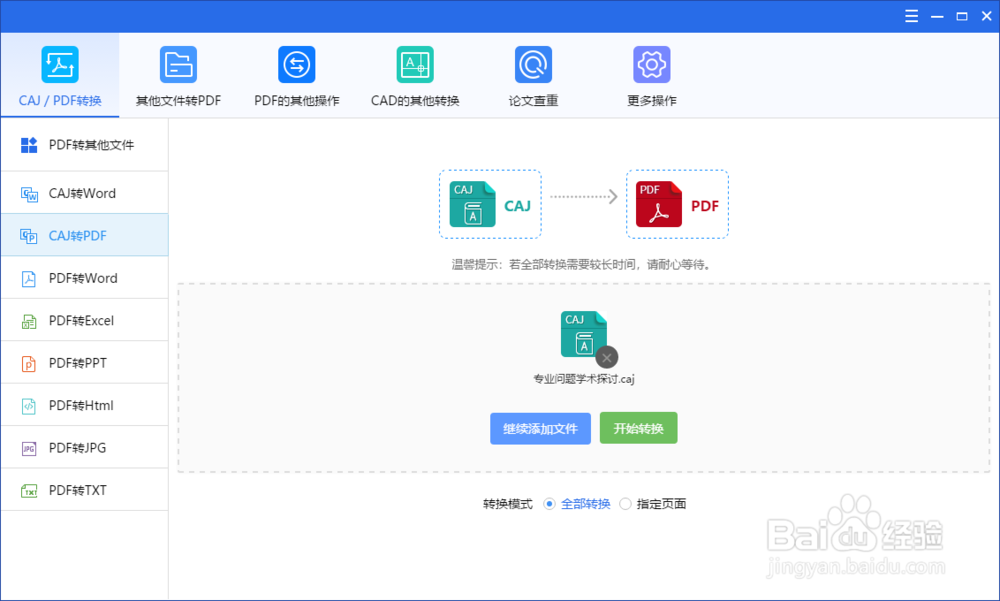This screenshot has width=1000, height=601.
Task: Click 继续添加文件 to add more files
Action: [540, 427]
